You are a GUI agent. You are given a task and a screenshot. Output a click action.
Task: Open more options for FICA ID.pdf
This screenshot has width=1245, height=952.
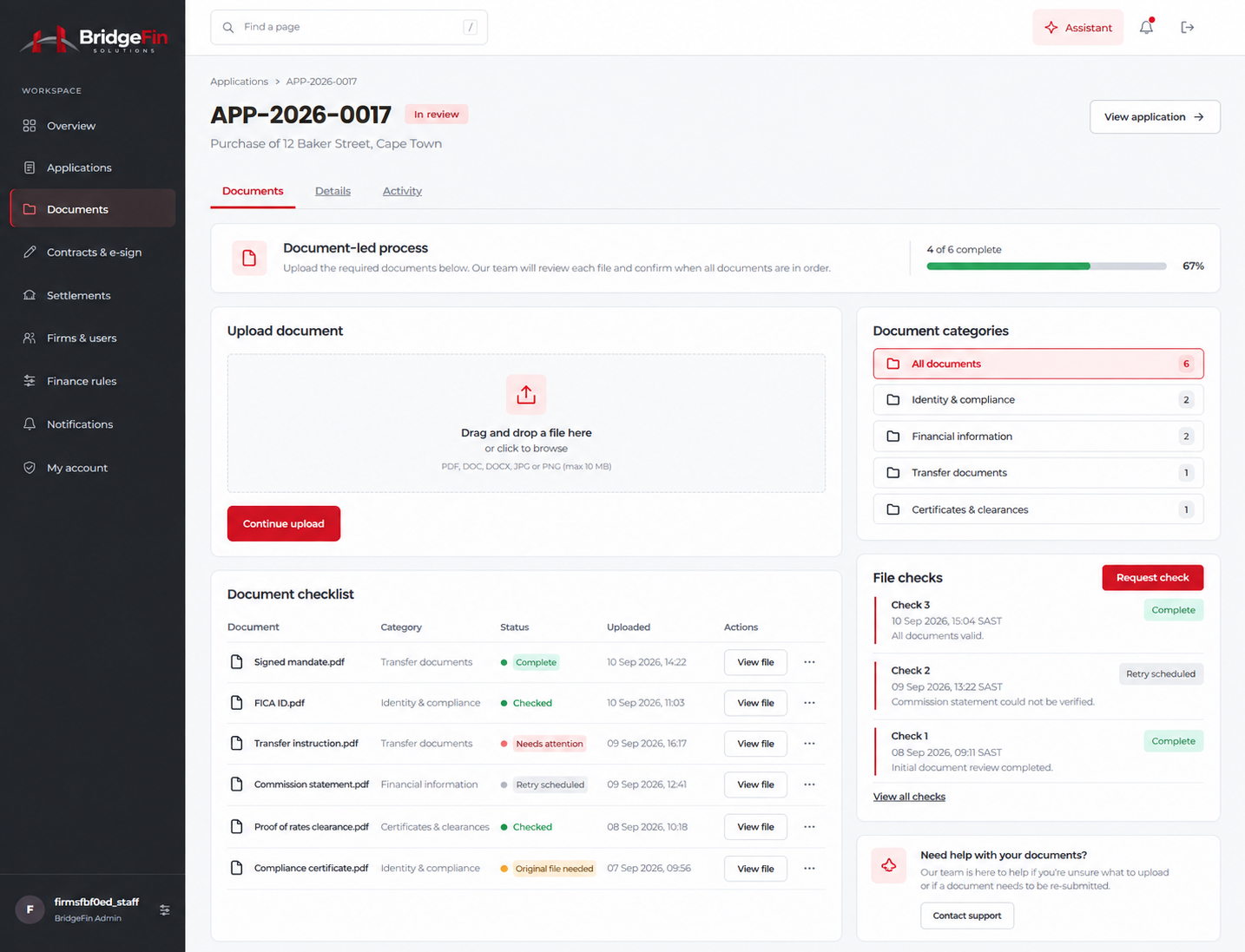pyautogui.click(x=809, y=703)
